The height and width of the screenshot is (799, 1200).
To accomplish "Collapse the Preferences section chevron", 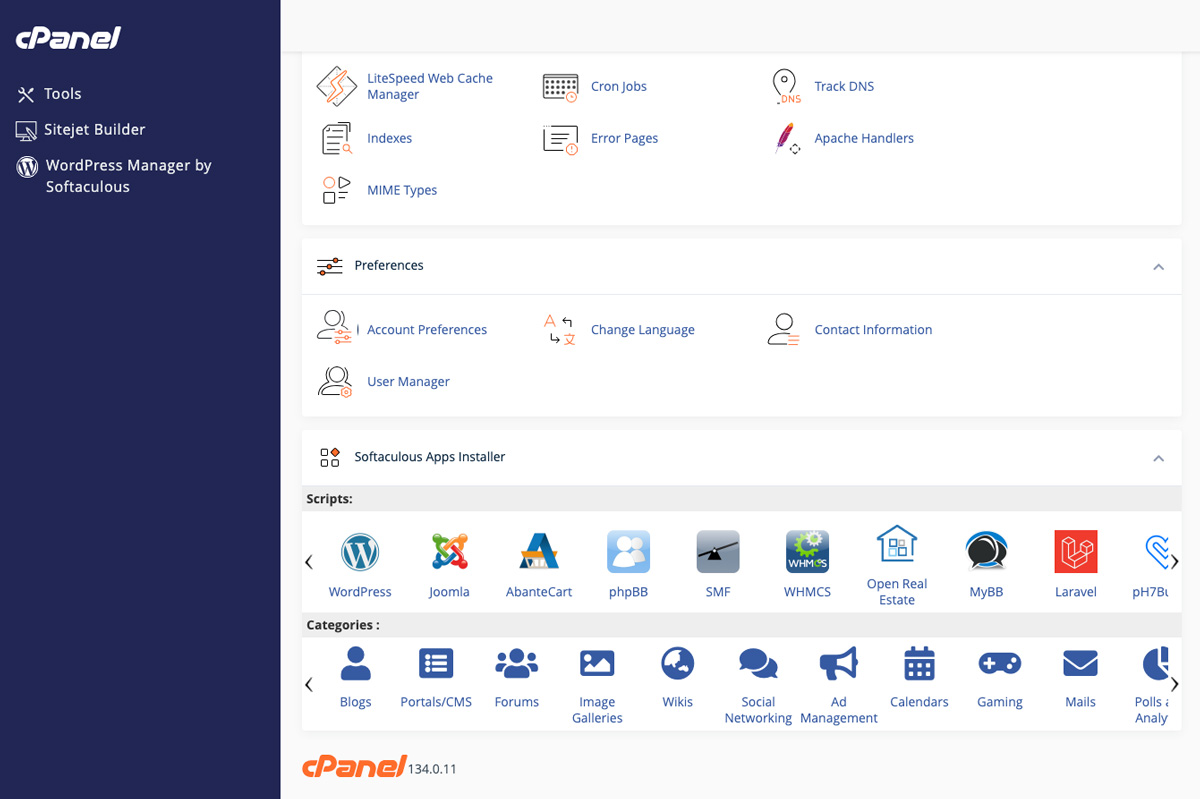I will pyautogui.click(x=1158, y=267).
